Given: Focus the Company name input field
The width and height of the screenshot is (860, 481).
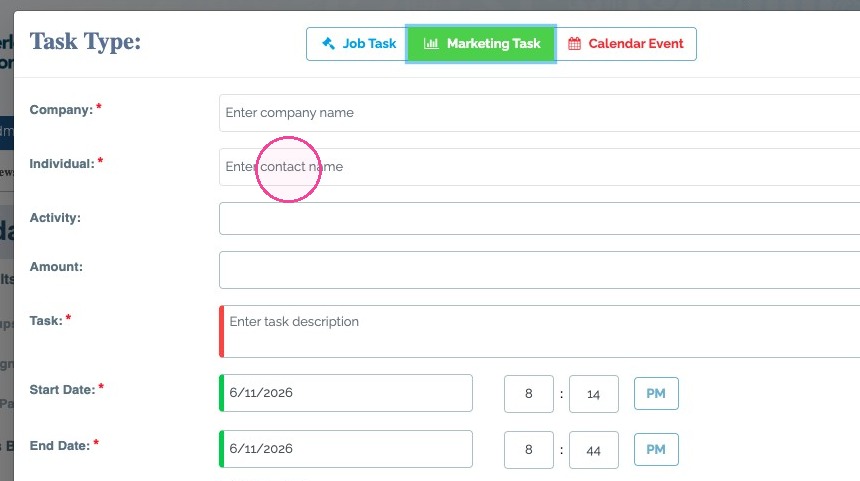Looking at the screenshot, I should (x=539, y=113).
